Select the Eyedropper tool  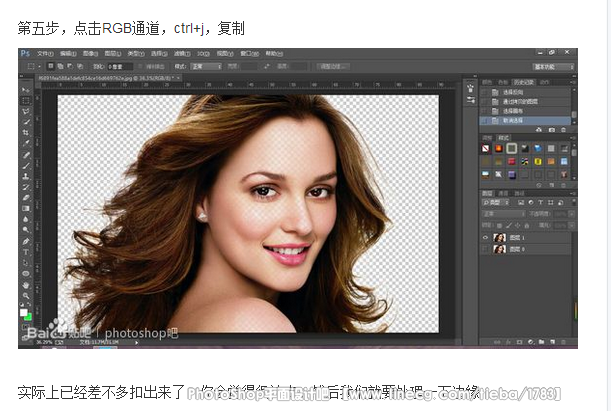click(x=26, y=143)
